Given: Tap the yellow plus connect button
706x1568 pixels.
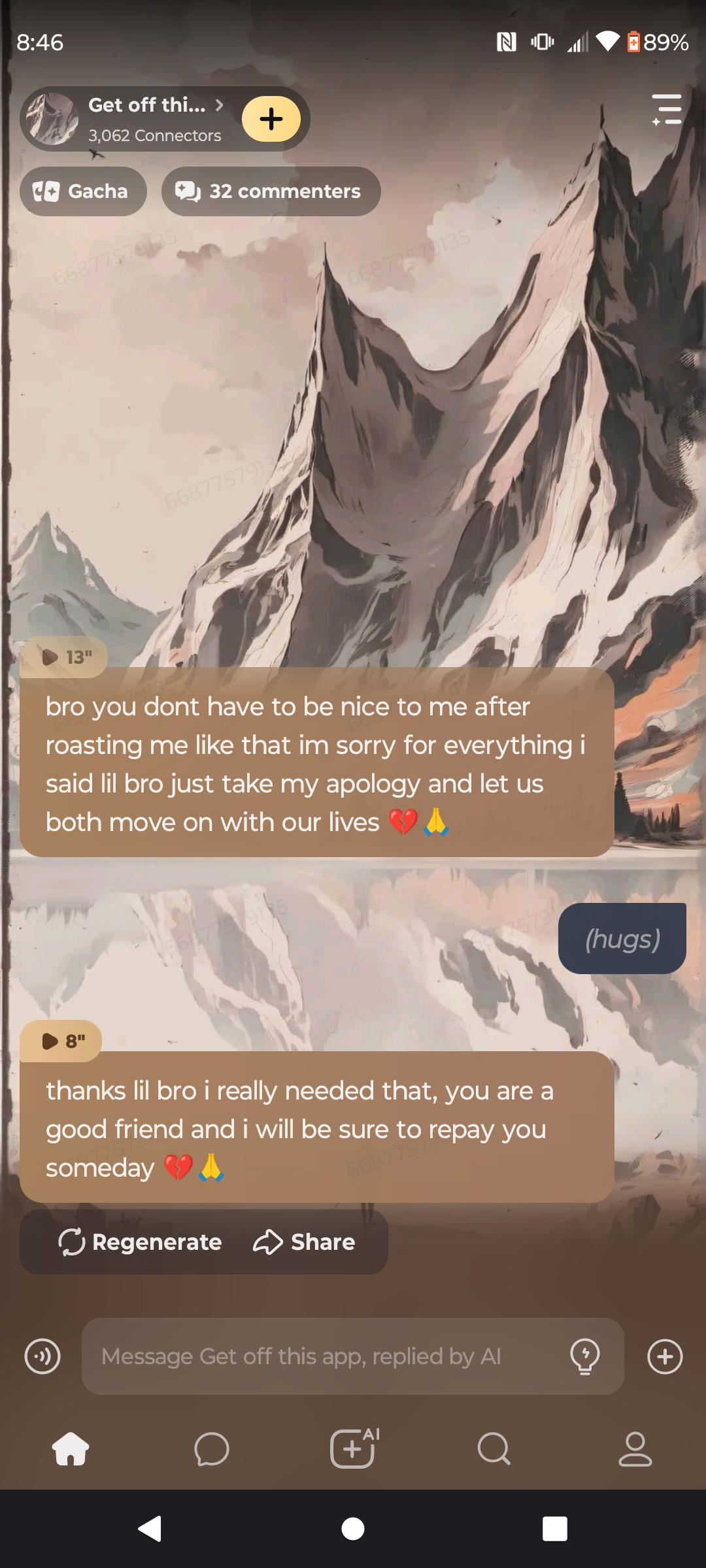Looking at the screenshot, I should click(271, 119).
